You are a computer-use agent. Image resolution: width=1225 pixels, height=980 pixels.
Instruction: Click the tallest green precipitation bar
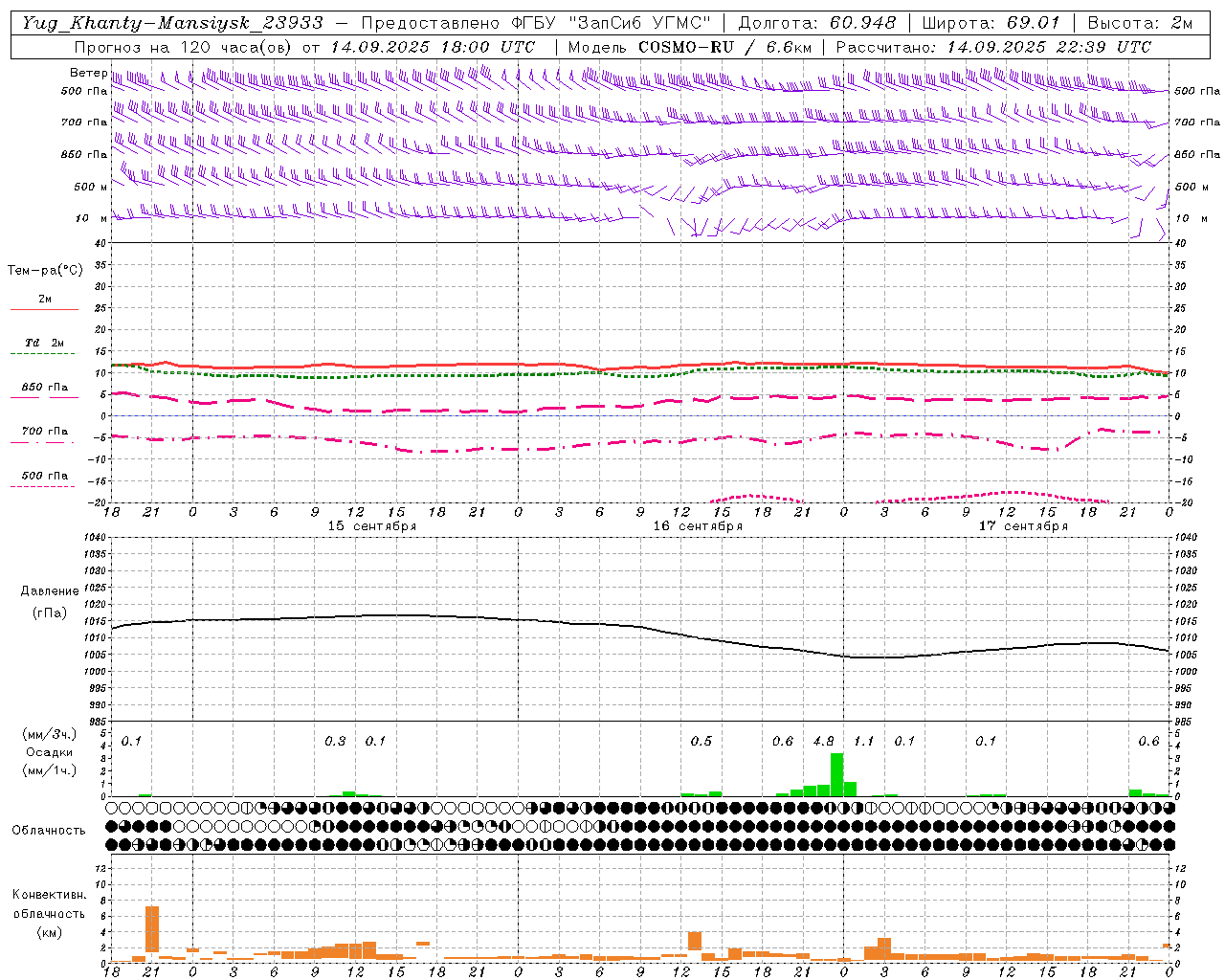tap(836, 774)
